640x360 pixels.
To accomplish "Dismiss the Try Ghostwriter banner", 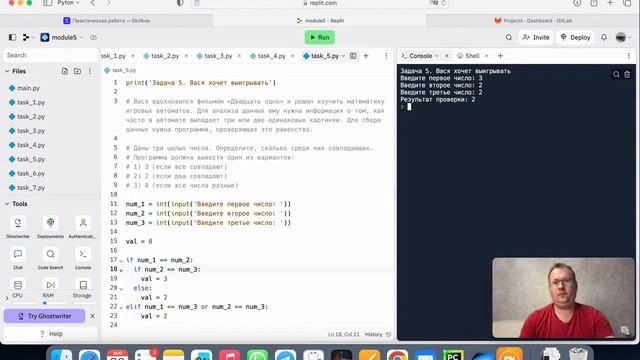I will point(92,316).
